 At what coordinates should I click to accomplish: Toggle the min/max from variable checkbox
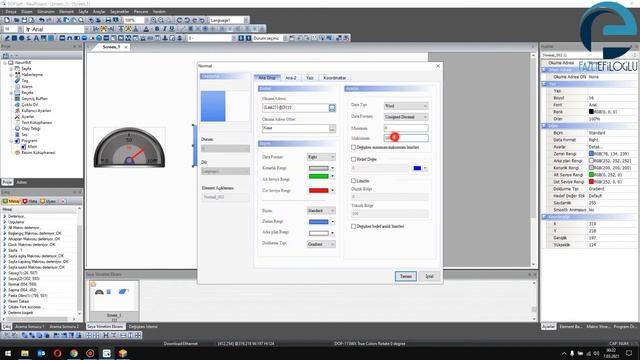[353, 147]
